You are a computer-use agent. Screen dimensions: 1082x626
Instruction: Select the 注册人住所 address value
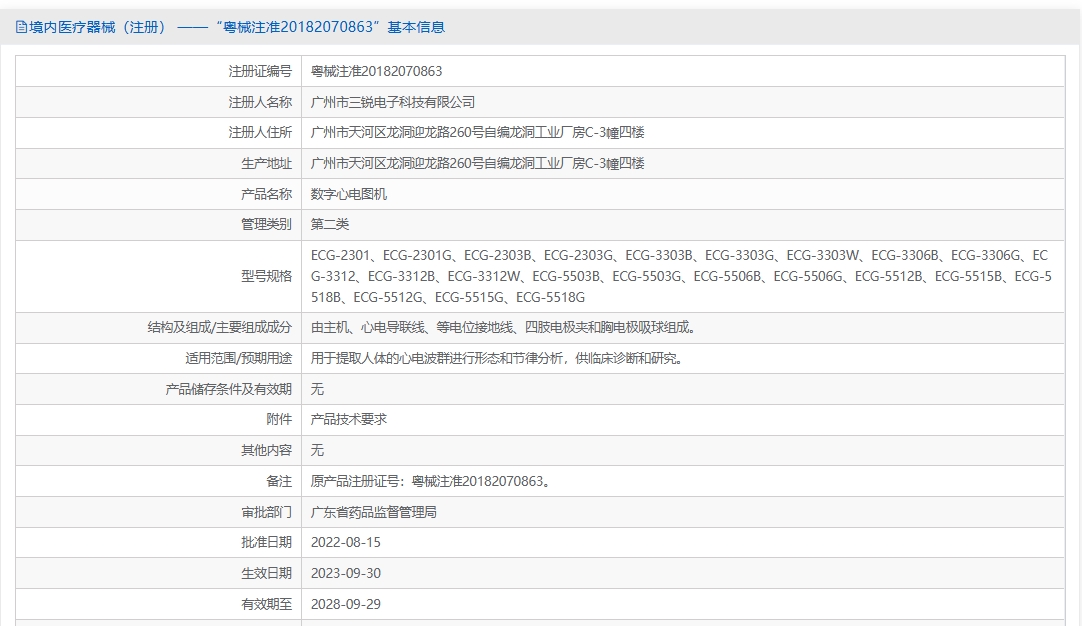[478, 133]
